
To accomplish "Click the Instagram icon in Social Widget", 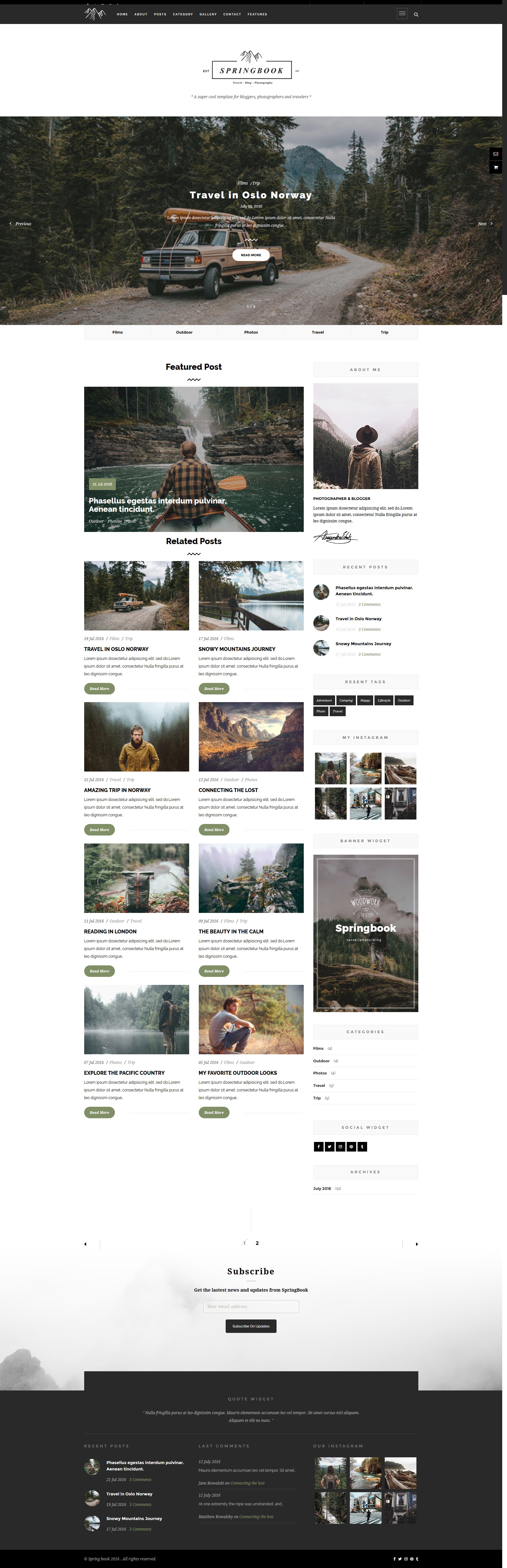I will (x=340, y=1147).
